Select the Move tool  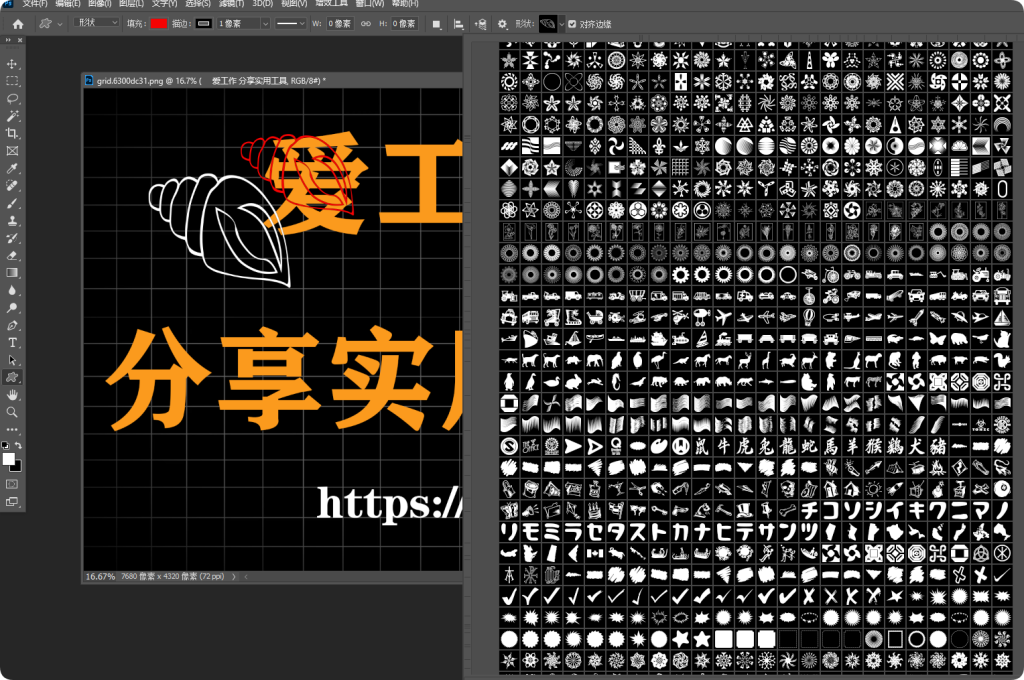click(x=13, y=63)
